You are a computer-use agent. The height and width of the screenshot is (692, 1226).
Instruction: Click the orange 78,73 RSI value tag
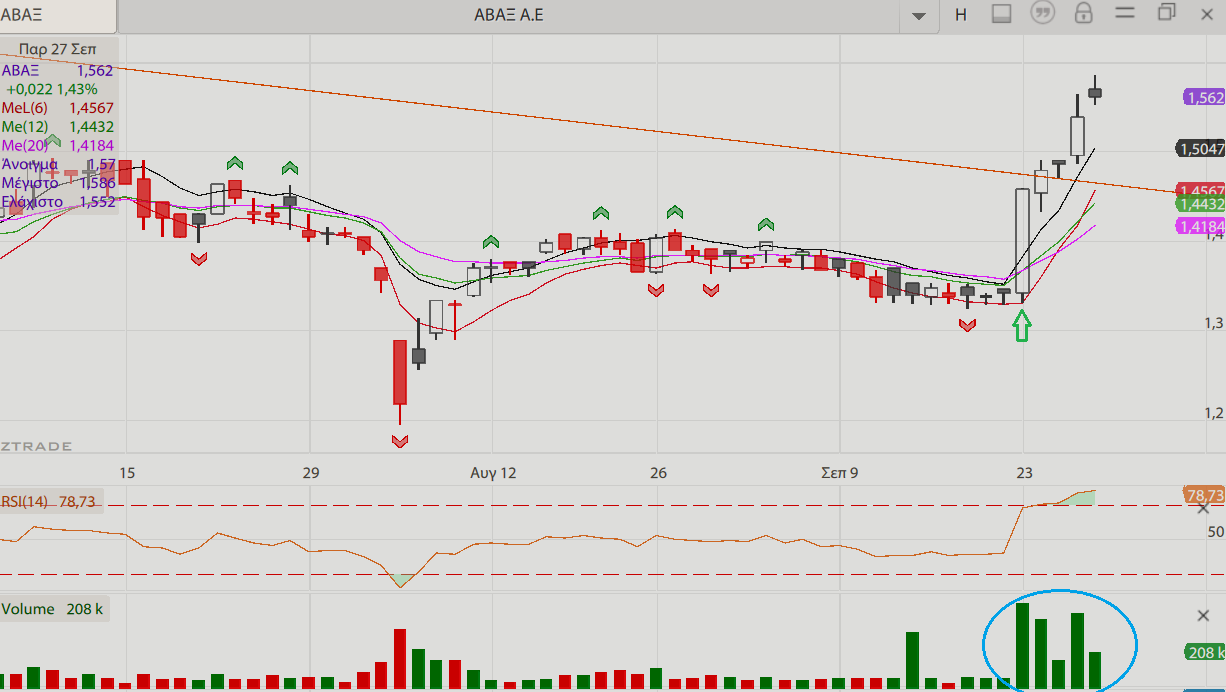pos(1204,495)
